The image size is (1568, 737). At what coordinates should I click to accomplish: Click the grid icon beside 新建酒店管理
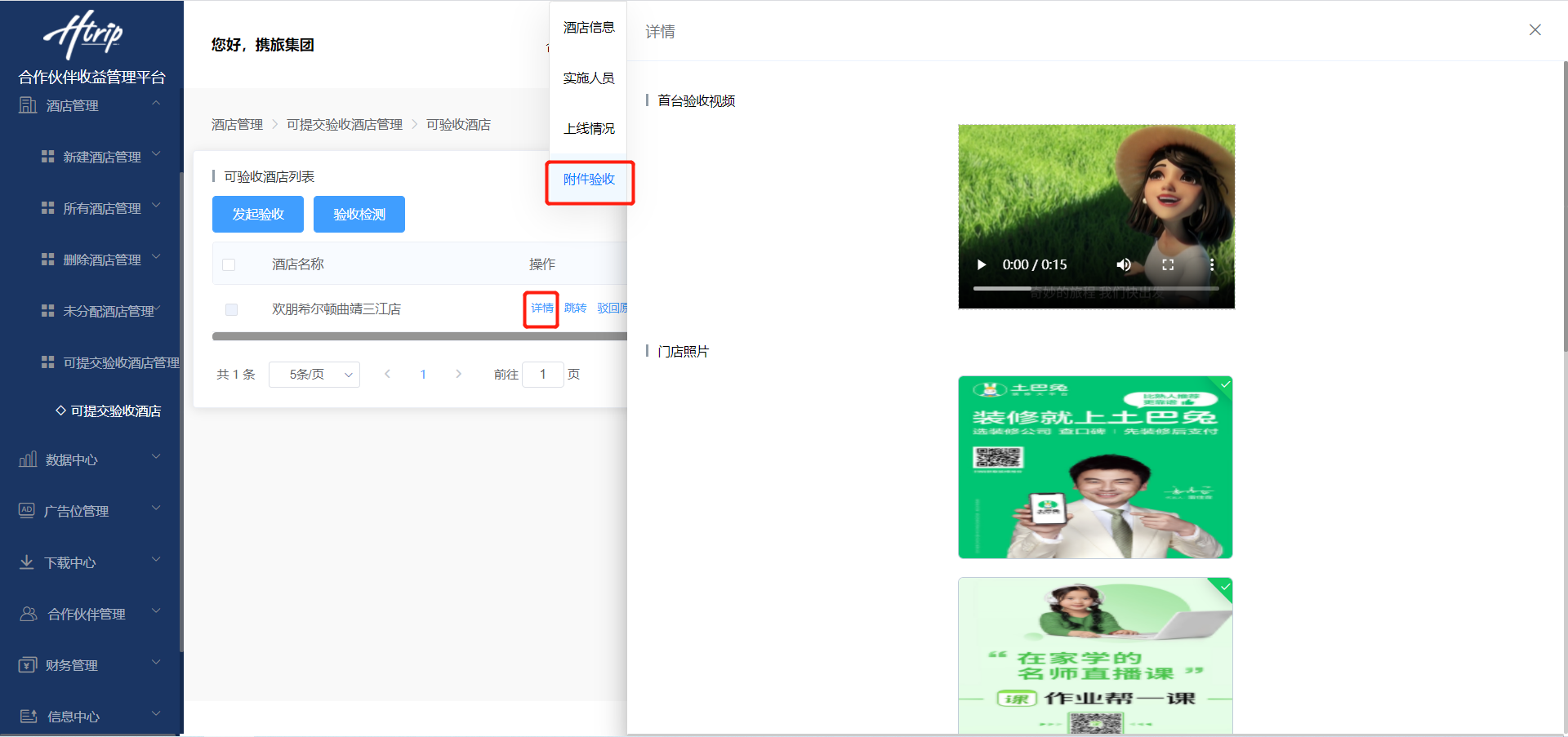pos(48,156)
